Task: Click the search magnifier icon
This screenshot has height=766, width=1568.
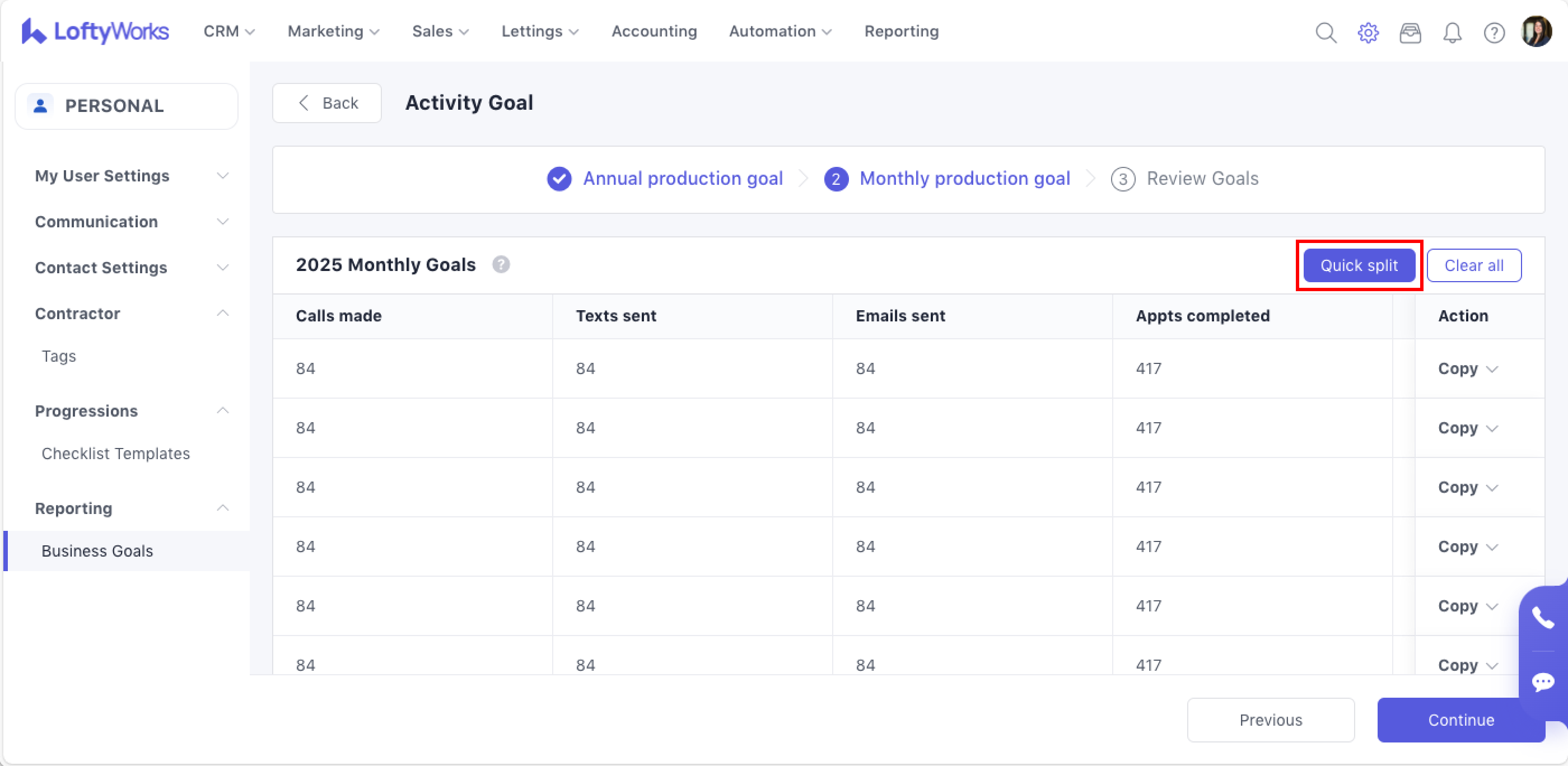Action: (x=1325, y=32)
